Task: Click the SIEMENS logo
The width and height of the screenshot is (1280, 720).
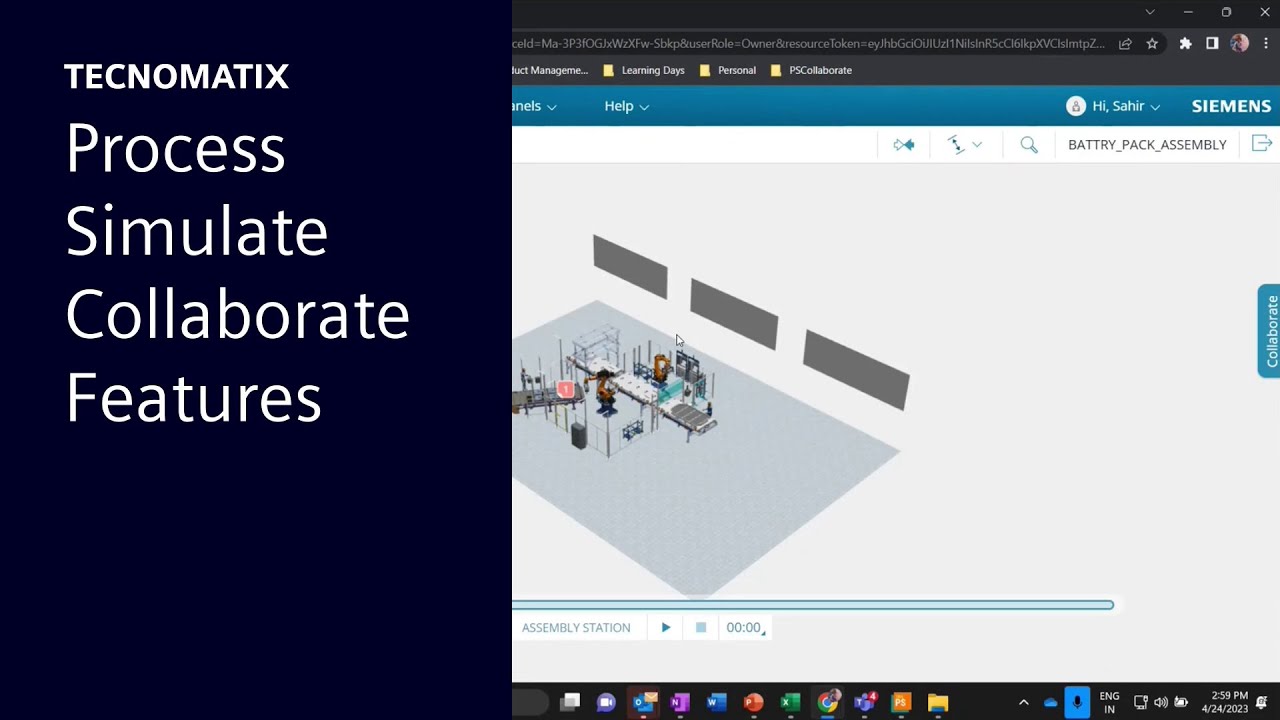Action: 1231,106
